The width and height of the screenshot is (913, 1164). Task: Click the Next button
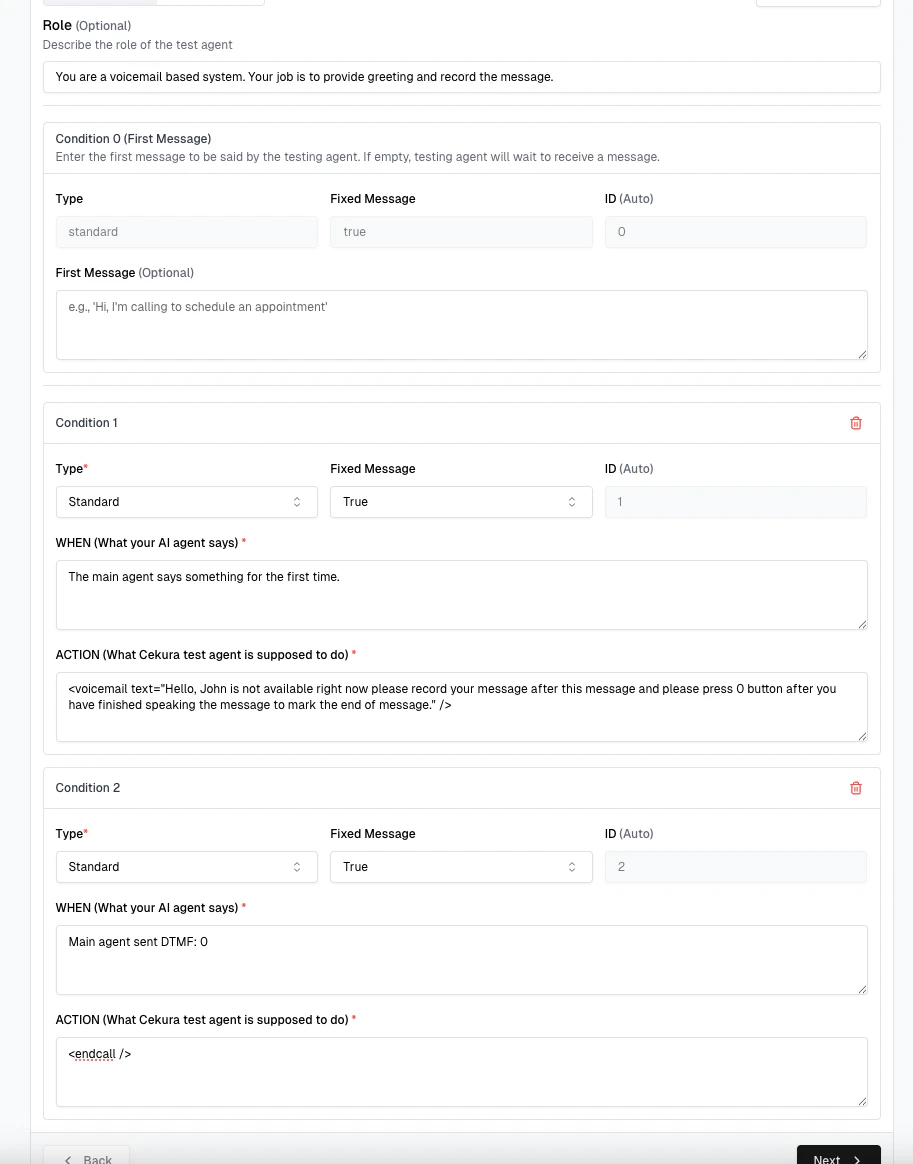coord(838,1157)
